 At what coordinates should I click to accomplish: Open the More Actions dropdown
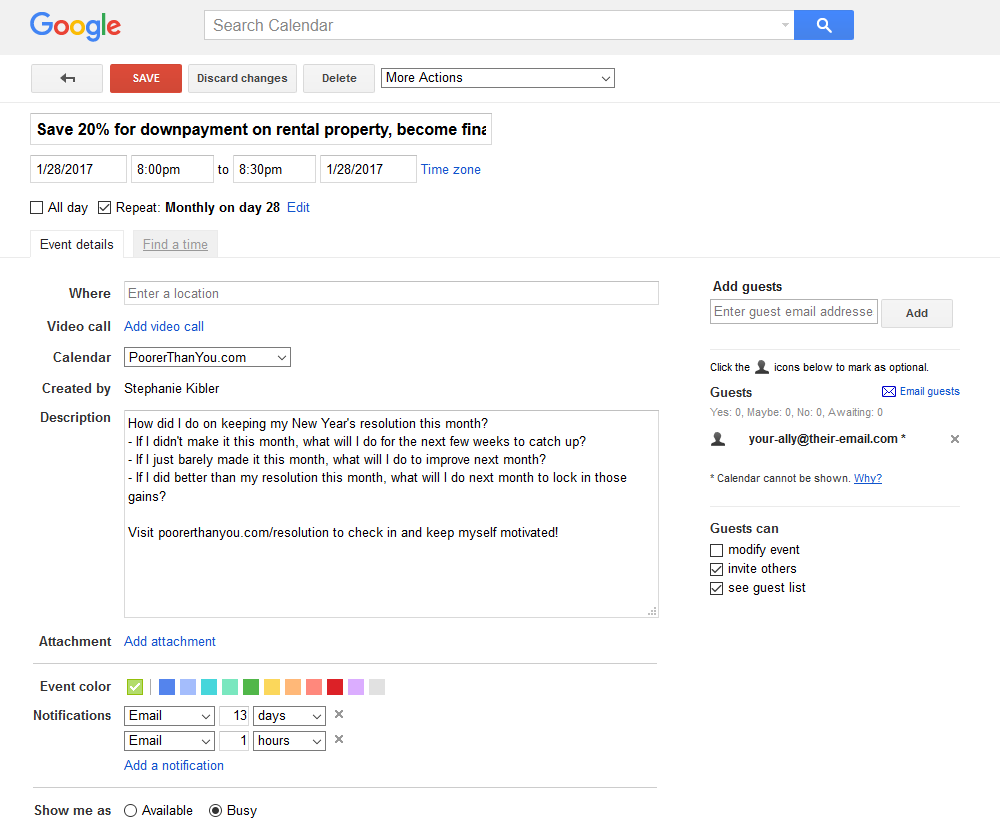497,78
